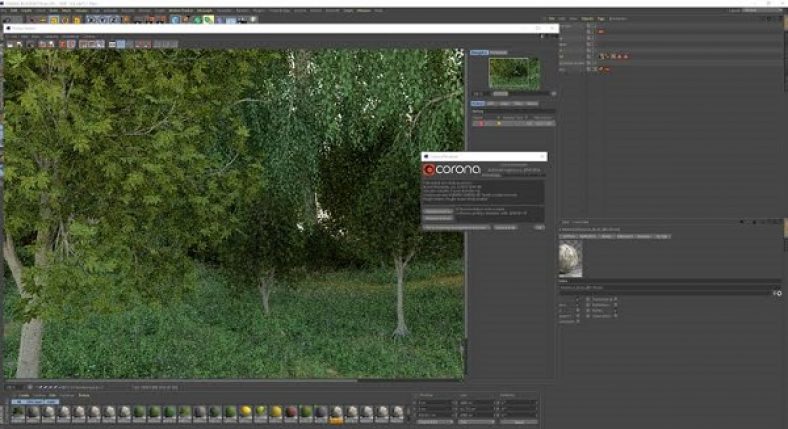Viewport: 788px width, 429px height.
Task: Open Objects menu in Object Manager
Action: pos(587,19)
